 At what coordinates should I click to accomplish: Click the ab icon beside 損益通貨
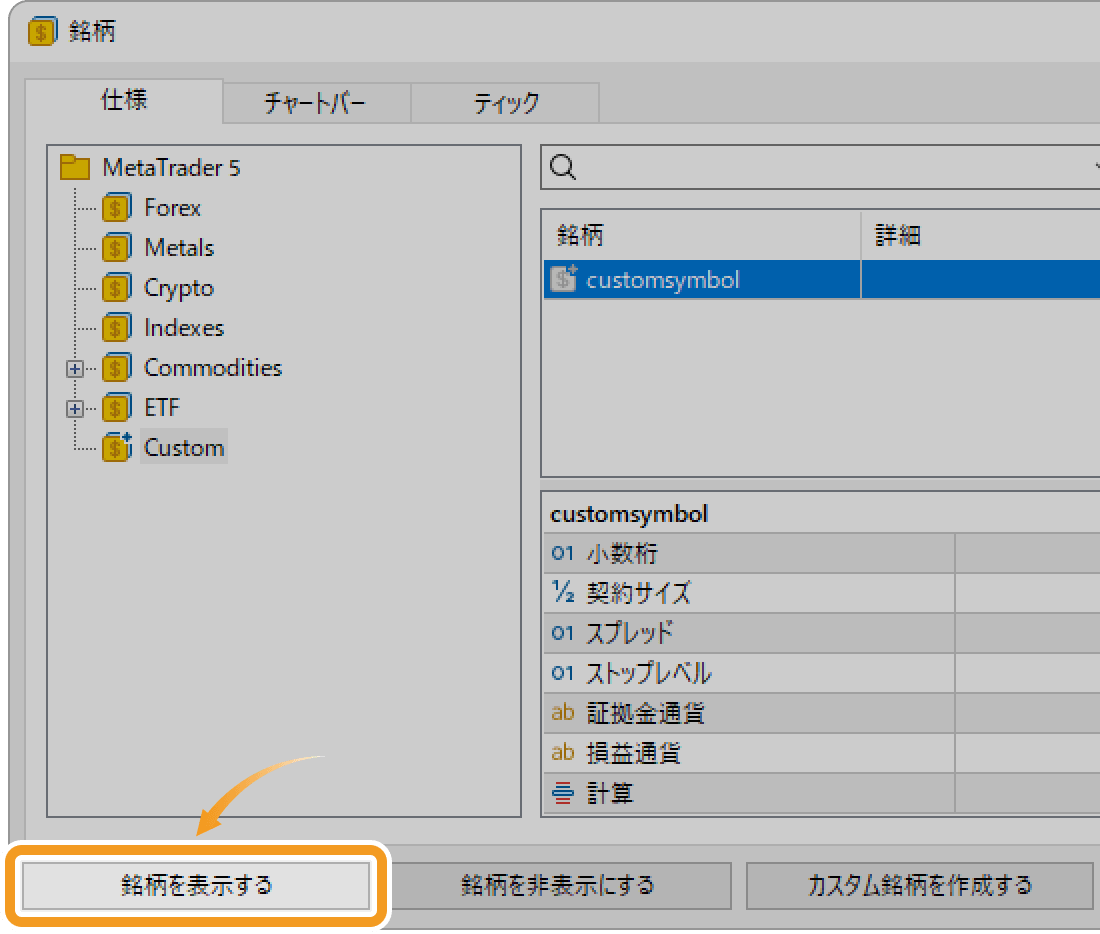(563, 752)
